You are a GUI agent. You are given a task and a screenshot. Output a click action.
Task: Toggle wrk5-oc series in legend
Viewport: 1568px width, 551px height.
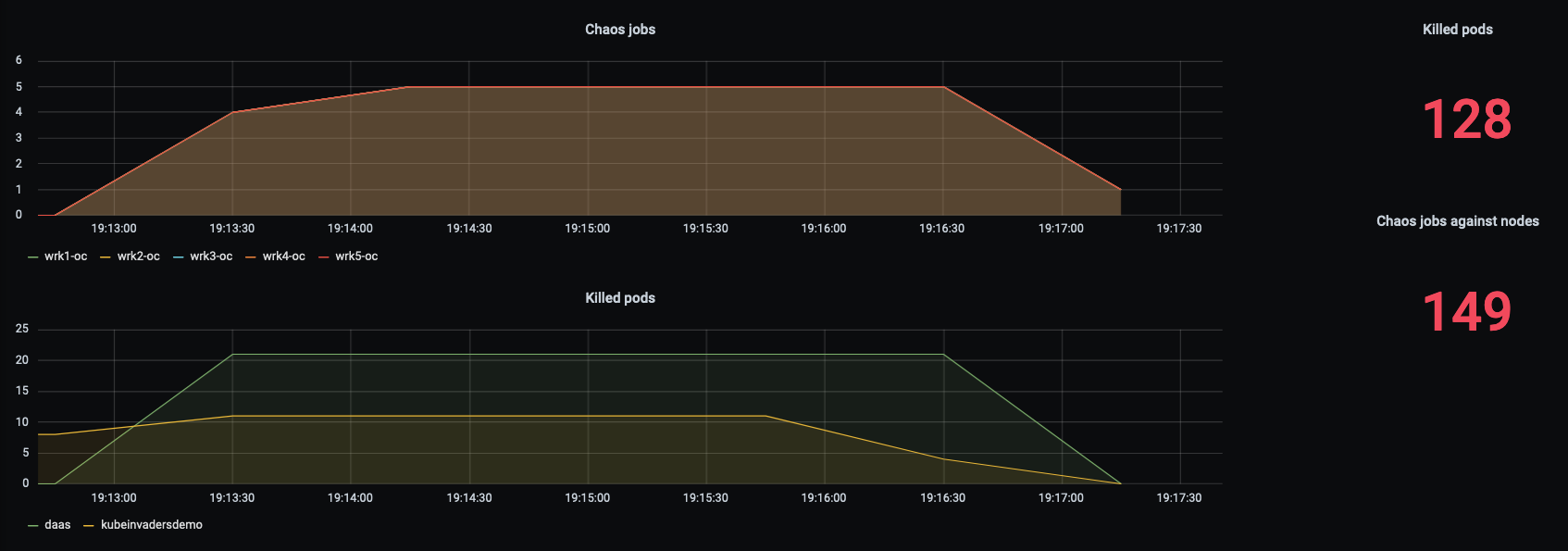[x=356, y=257]
